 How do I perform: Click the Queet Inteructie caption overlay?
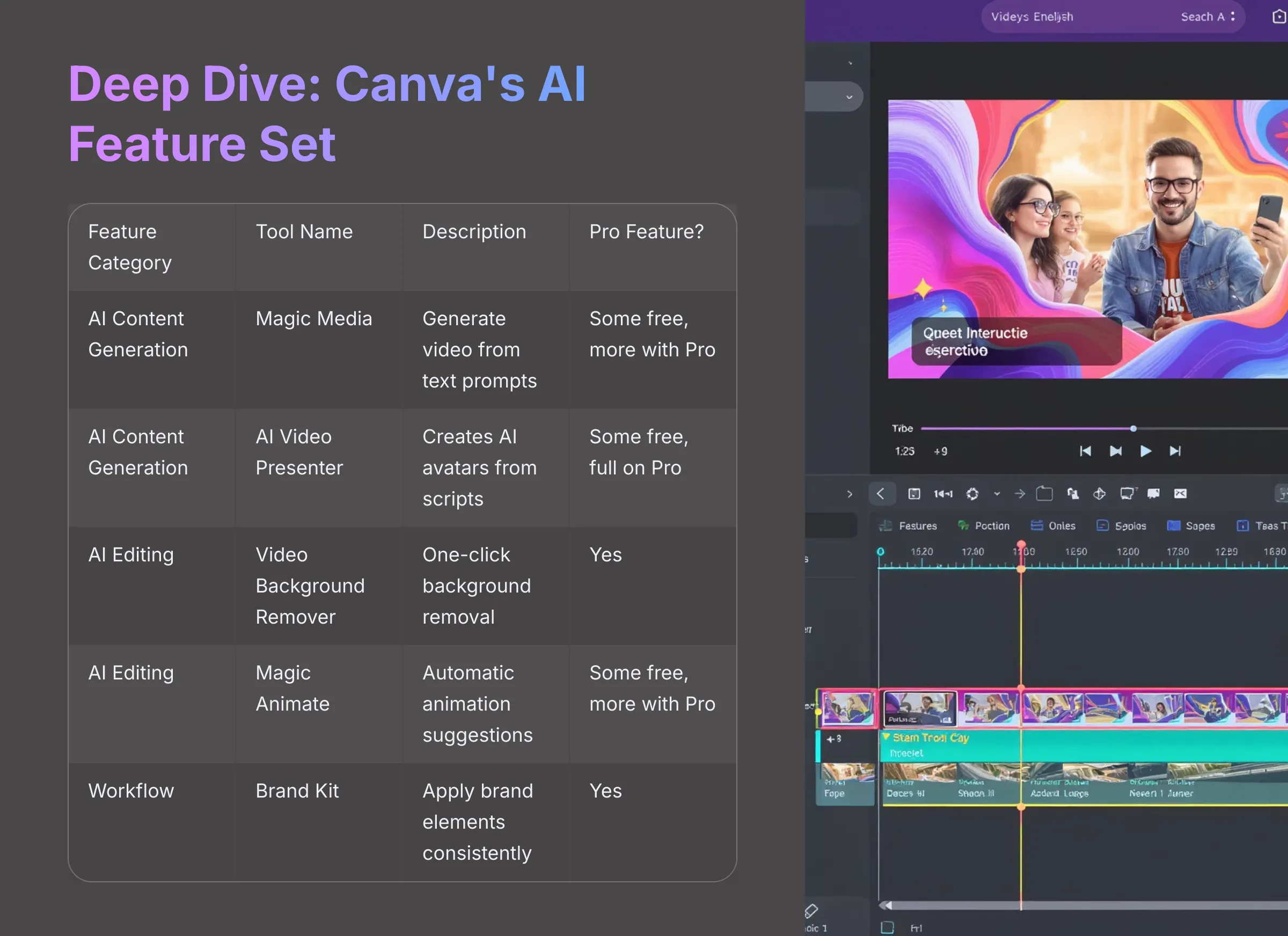(x=1016, y=341)
